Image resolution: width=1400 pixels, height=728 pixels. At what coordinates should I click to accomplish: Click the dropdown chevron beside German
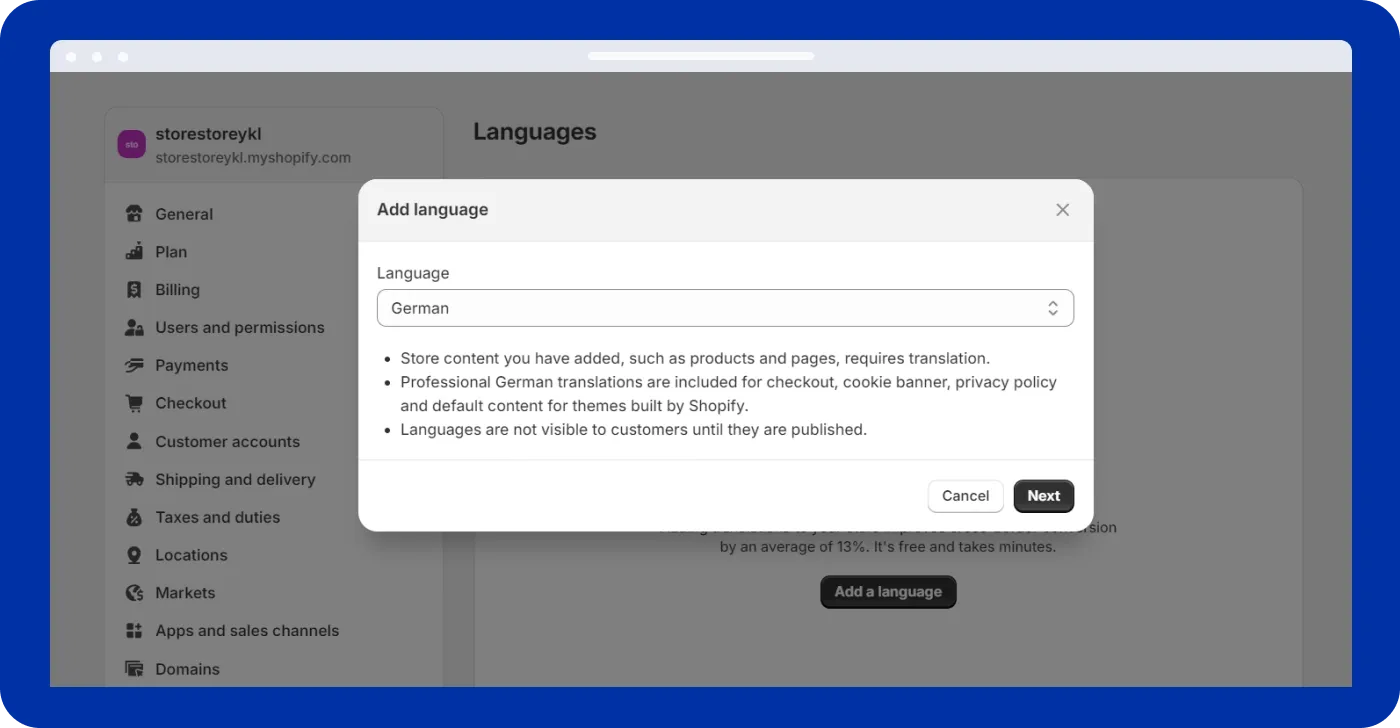1053,308
